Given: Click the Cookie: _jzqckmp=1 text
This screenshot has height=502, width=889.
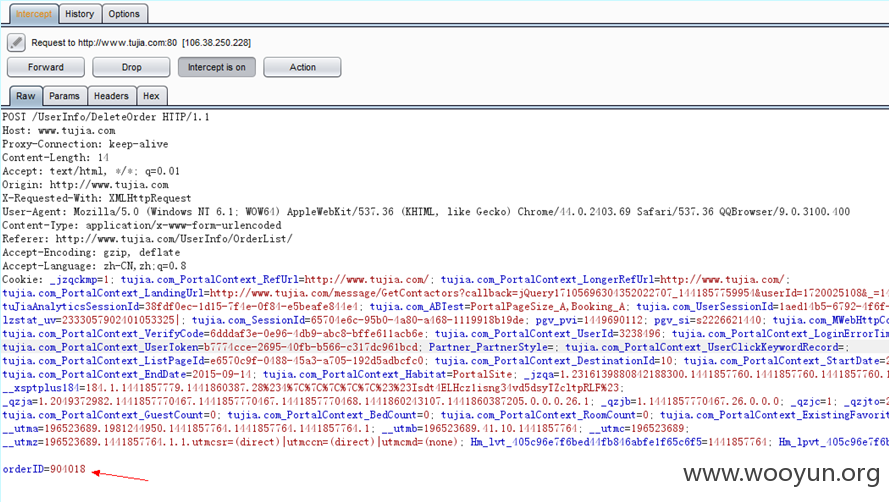Looking at the screenshot, I should 58,280.
